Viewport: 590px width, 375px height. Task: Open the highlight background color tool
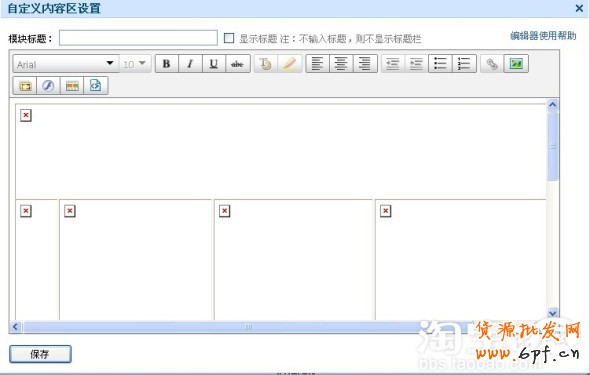coord(289,64)
